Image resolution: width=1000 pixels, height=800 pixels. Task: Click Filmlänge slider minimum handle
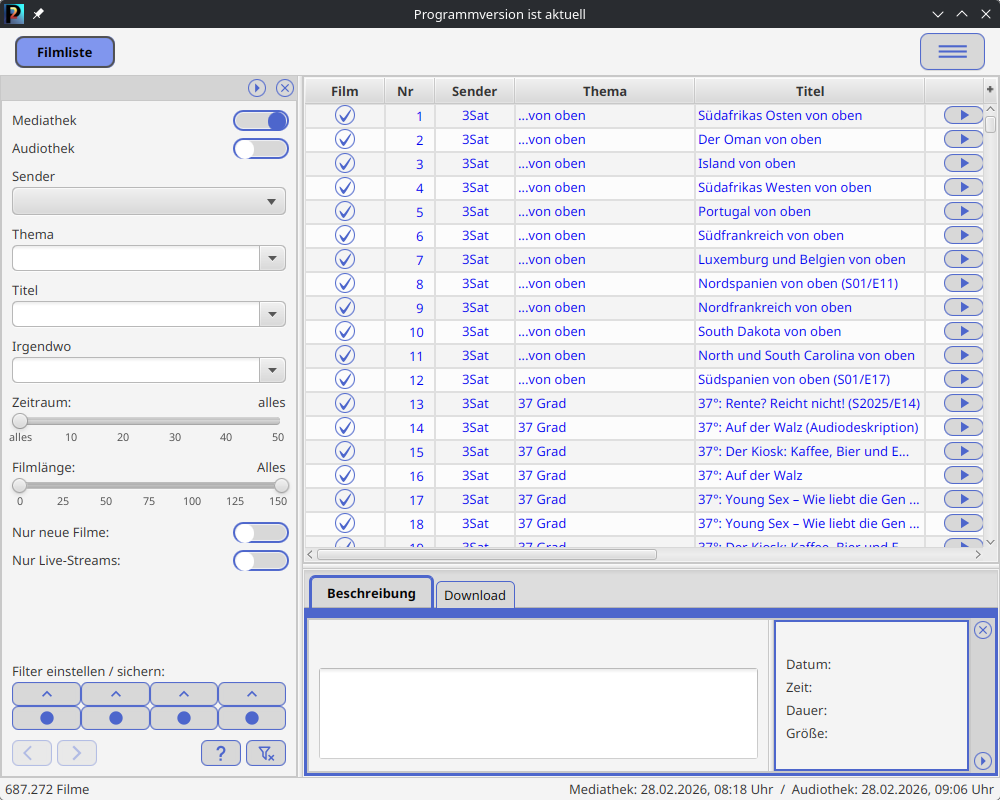20,485
